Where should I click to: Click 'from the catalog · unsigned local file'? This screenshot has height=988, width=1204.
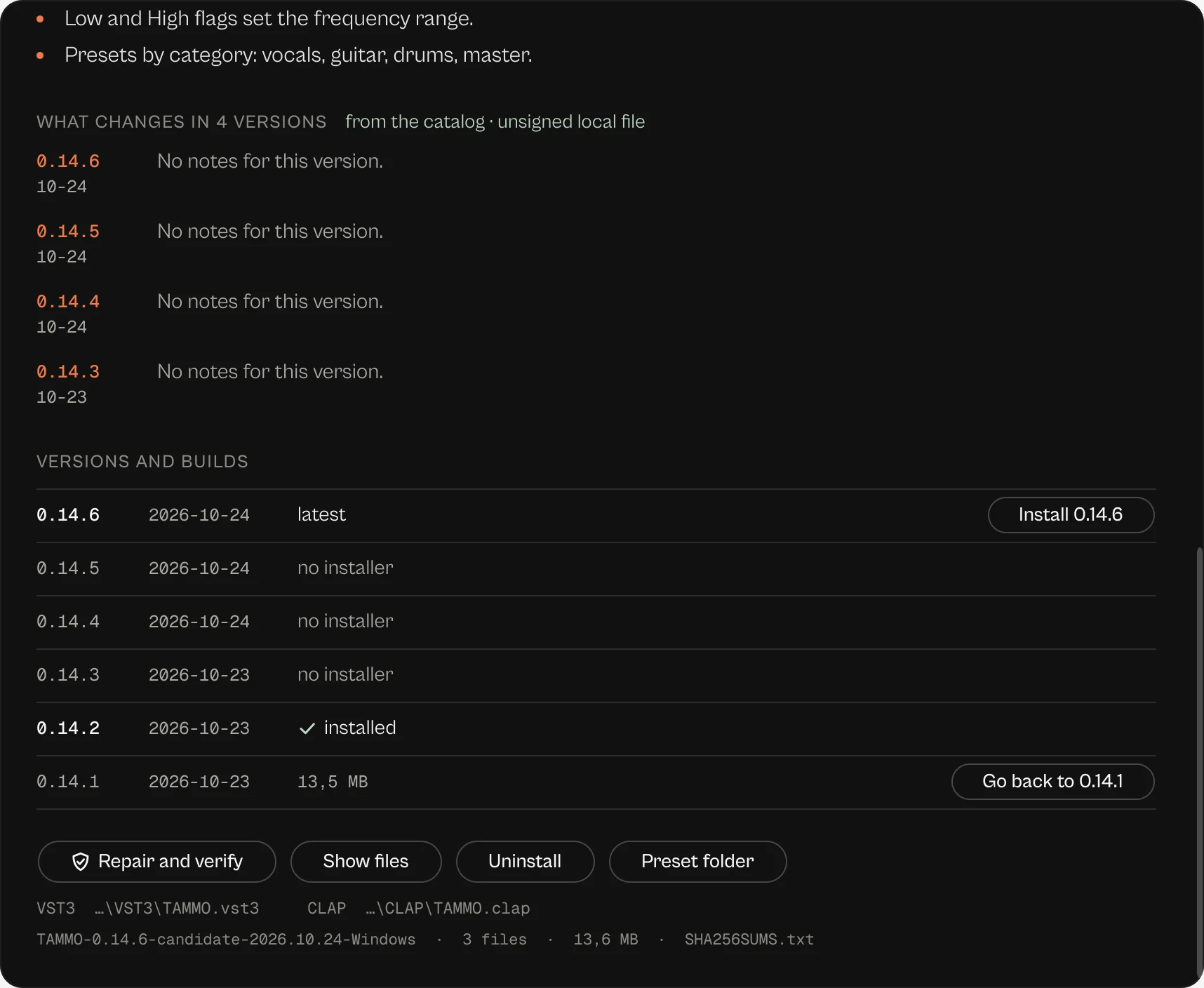pos(495,122)
